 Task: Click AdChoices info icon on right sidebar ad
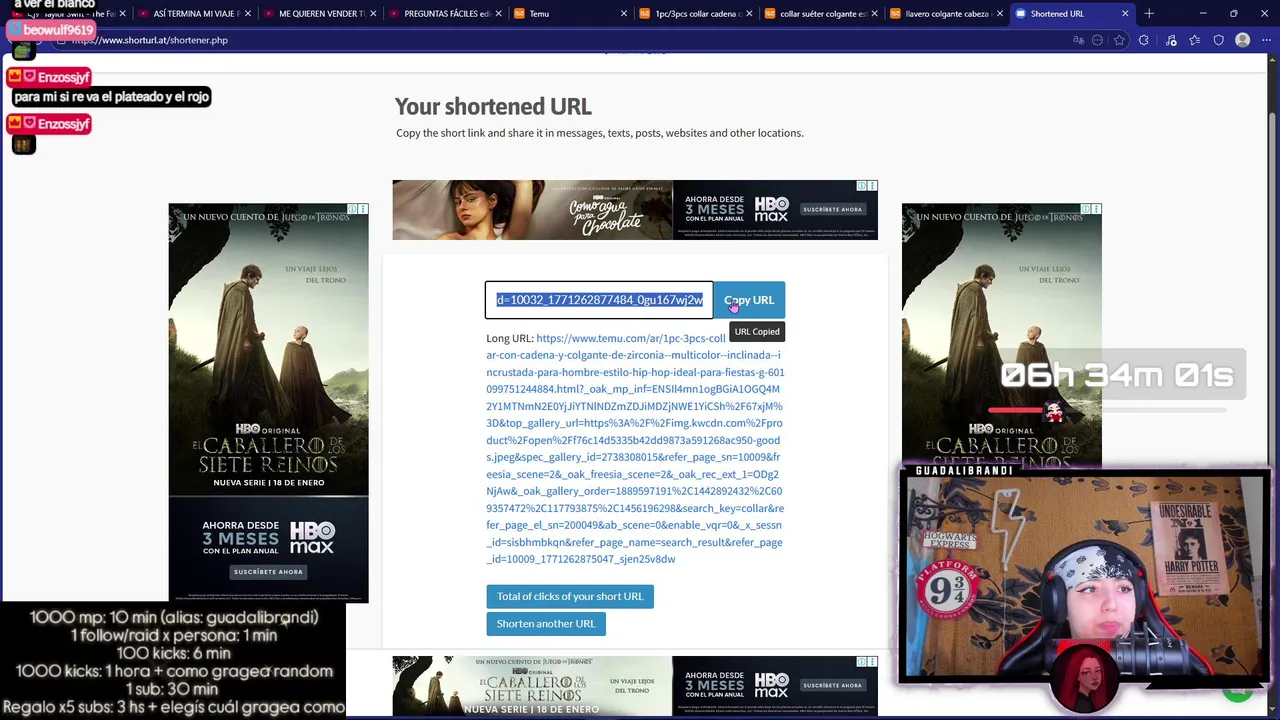point(1086,209)
